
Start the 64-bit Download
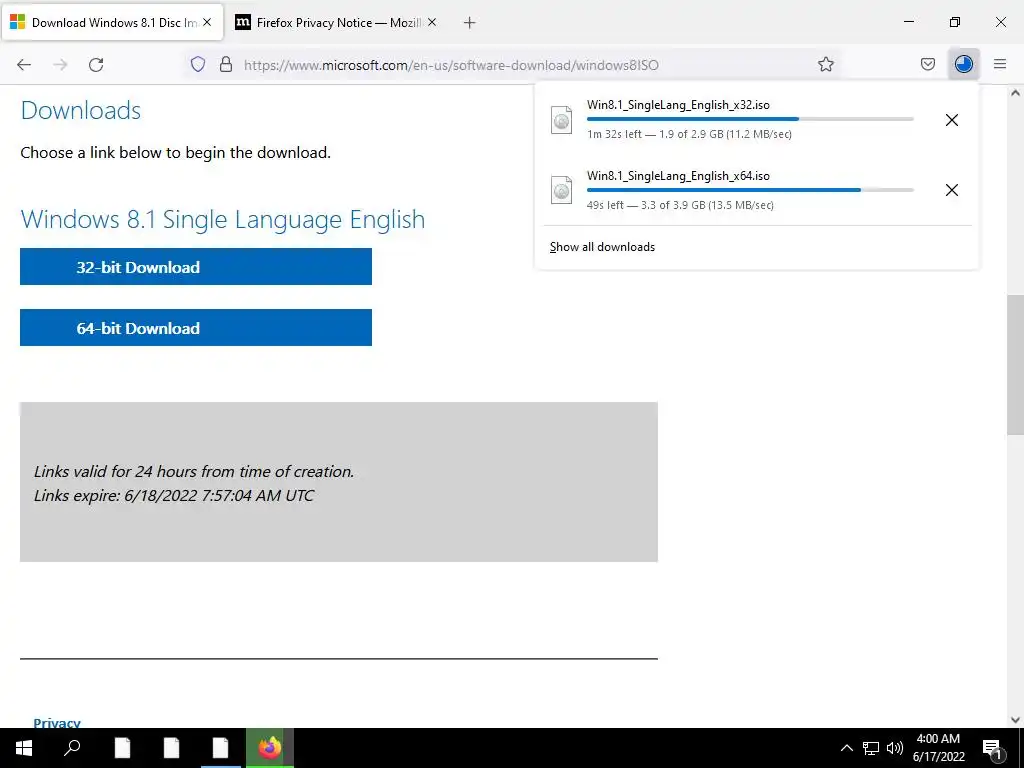click(x=196, y=328)
